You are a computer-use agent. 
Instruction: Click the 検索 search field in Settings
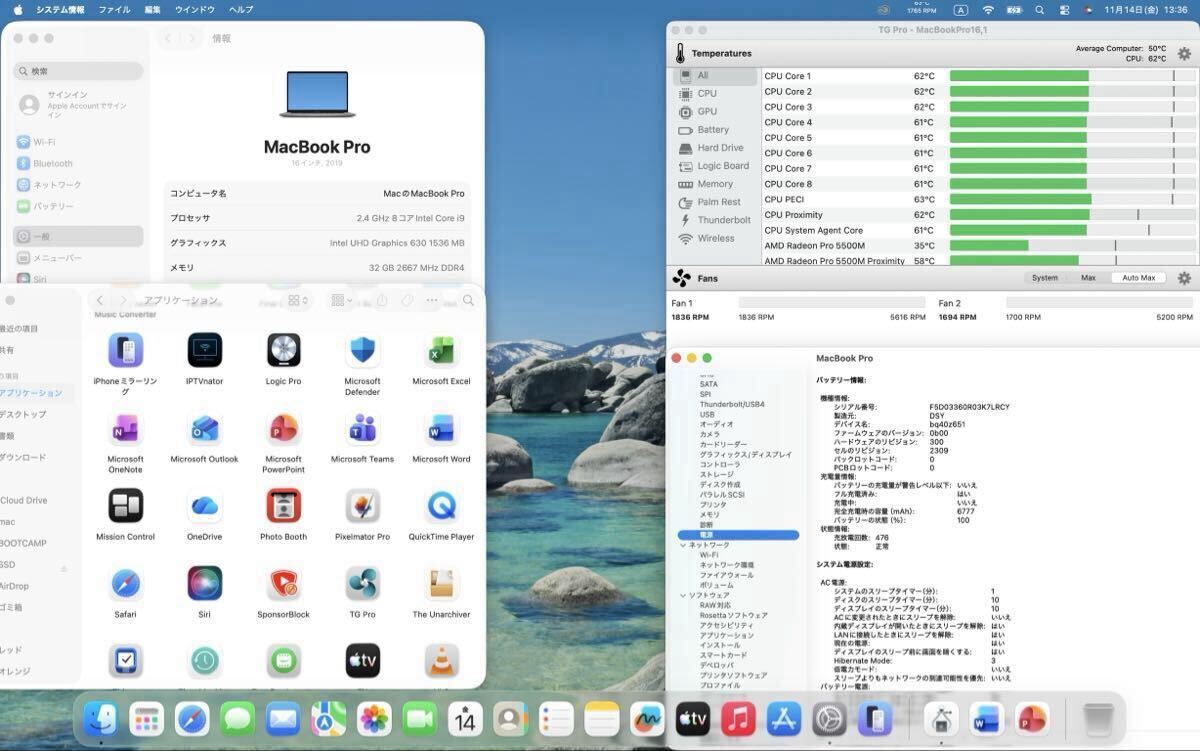point(80,72)
